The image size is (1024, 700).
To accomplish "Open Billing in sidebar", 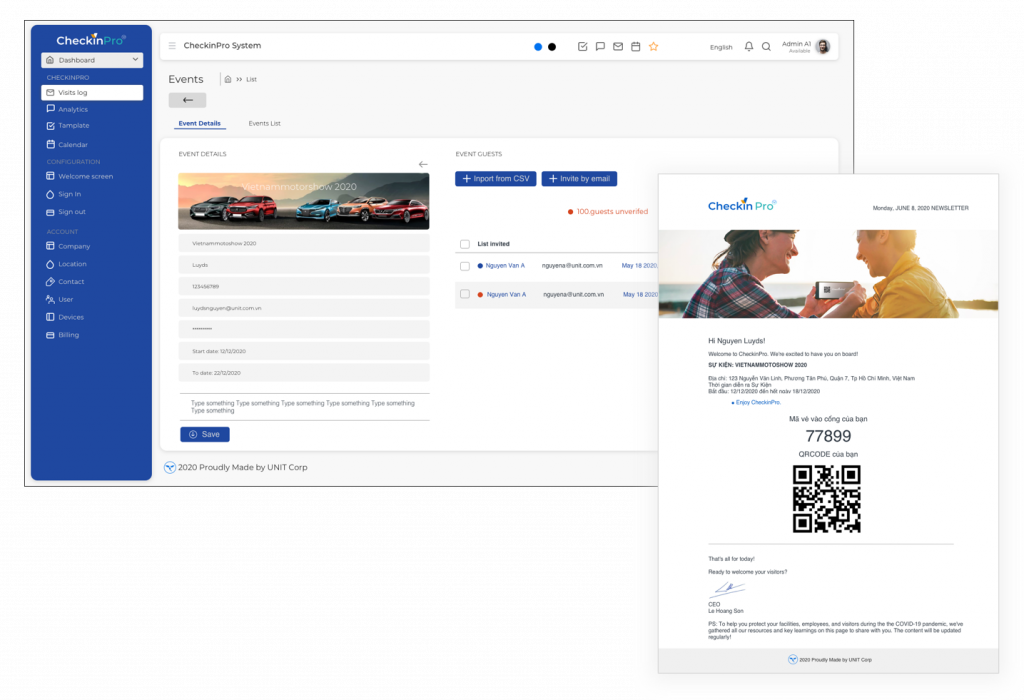I will point(63,334).
